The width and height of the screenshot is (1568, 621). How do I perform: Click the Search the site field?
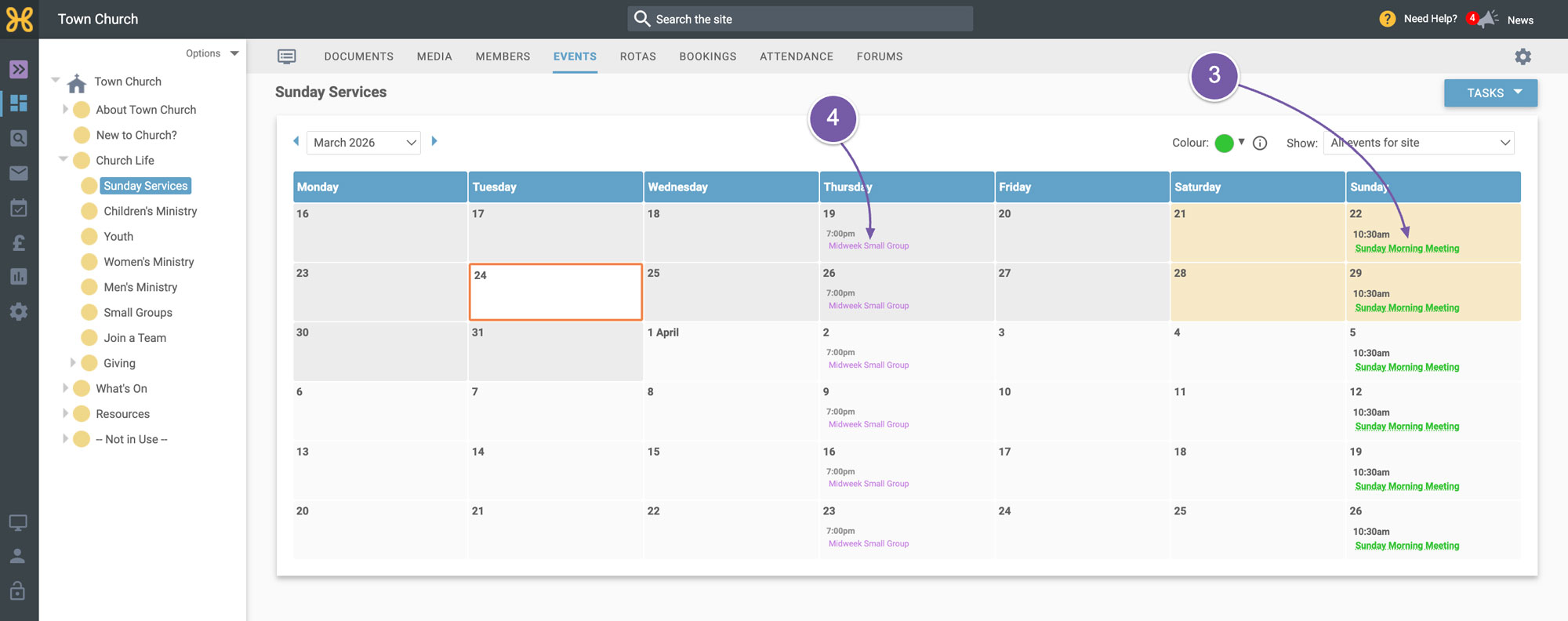pos(800,19)
